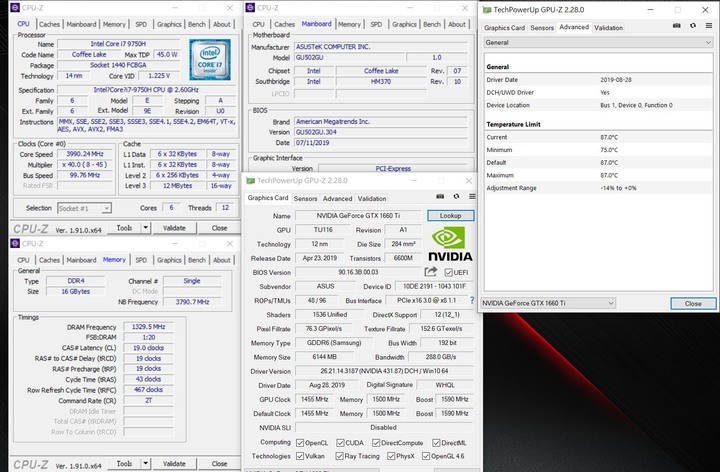Toggle the OpenCL checkbox
The width and height of the screenshot is (720, 472).
[300, 443]
